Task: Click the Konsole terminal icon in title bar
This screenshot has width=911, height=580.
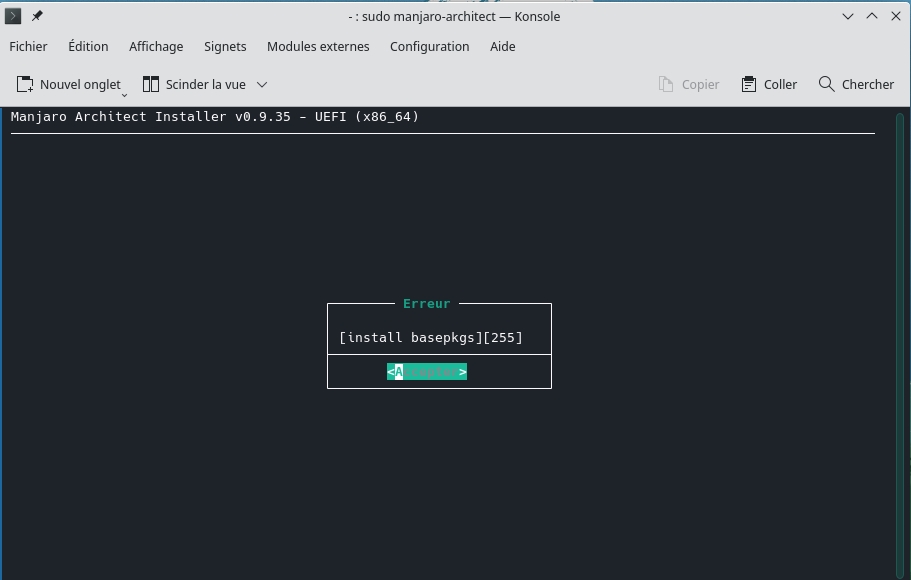Action: [x=13, y=16]
